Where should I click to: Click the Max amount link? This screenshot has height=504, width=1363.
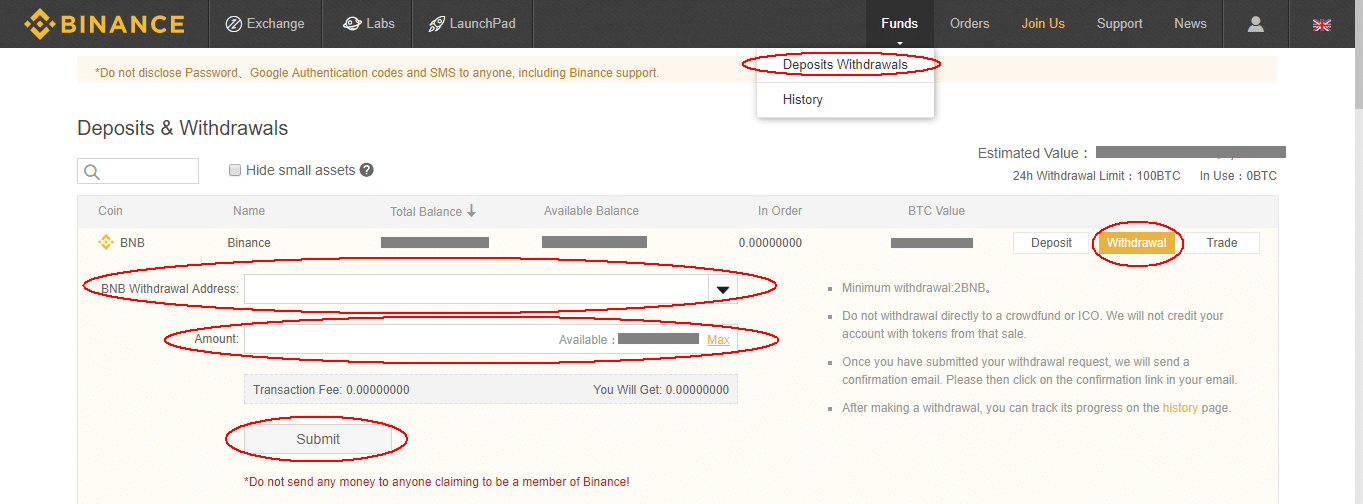(718, 340)
